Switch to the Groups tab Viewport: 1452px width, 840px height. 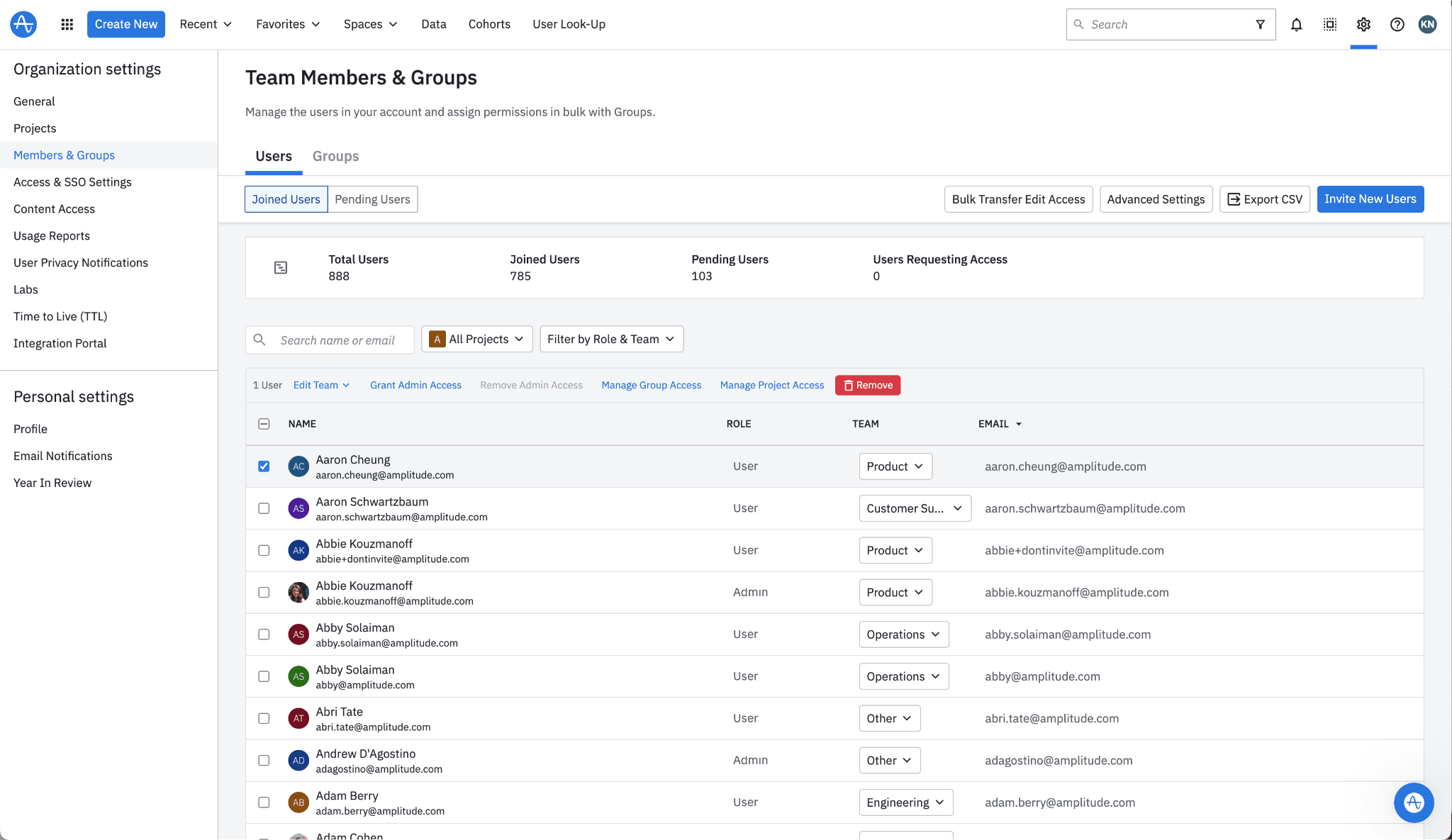(x=335, y=156)
